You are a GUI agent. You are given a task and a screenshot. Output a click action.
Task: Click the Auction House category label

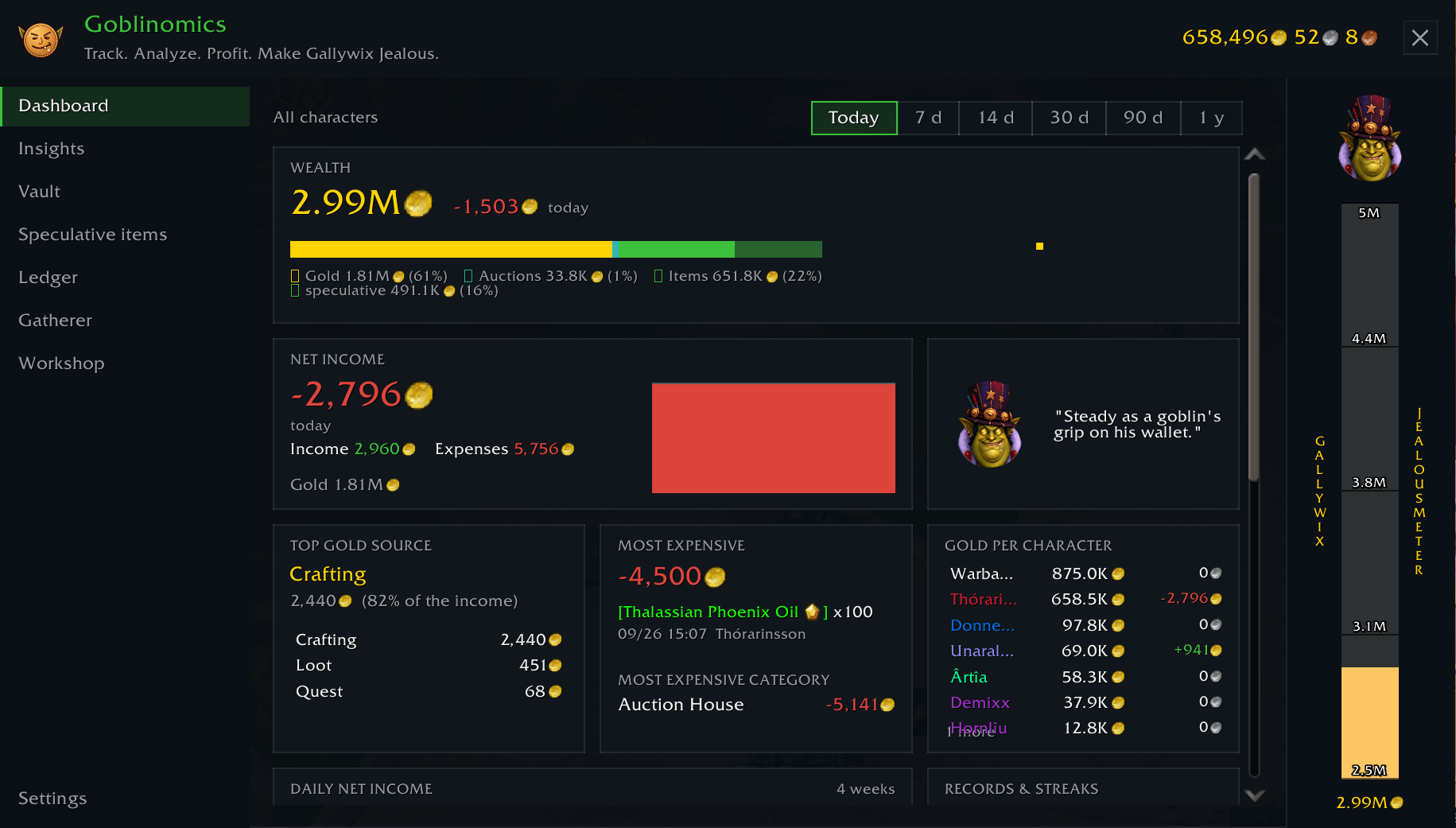(681, 705)
